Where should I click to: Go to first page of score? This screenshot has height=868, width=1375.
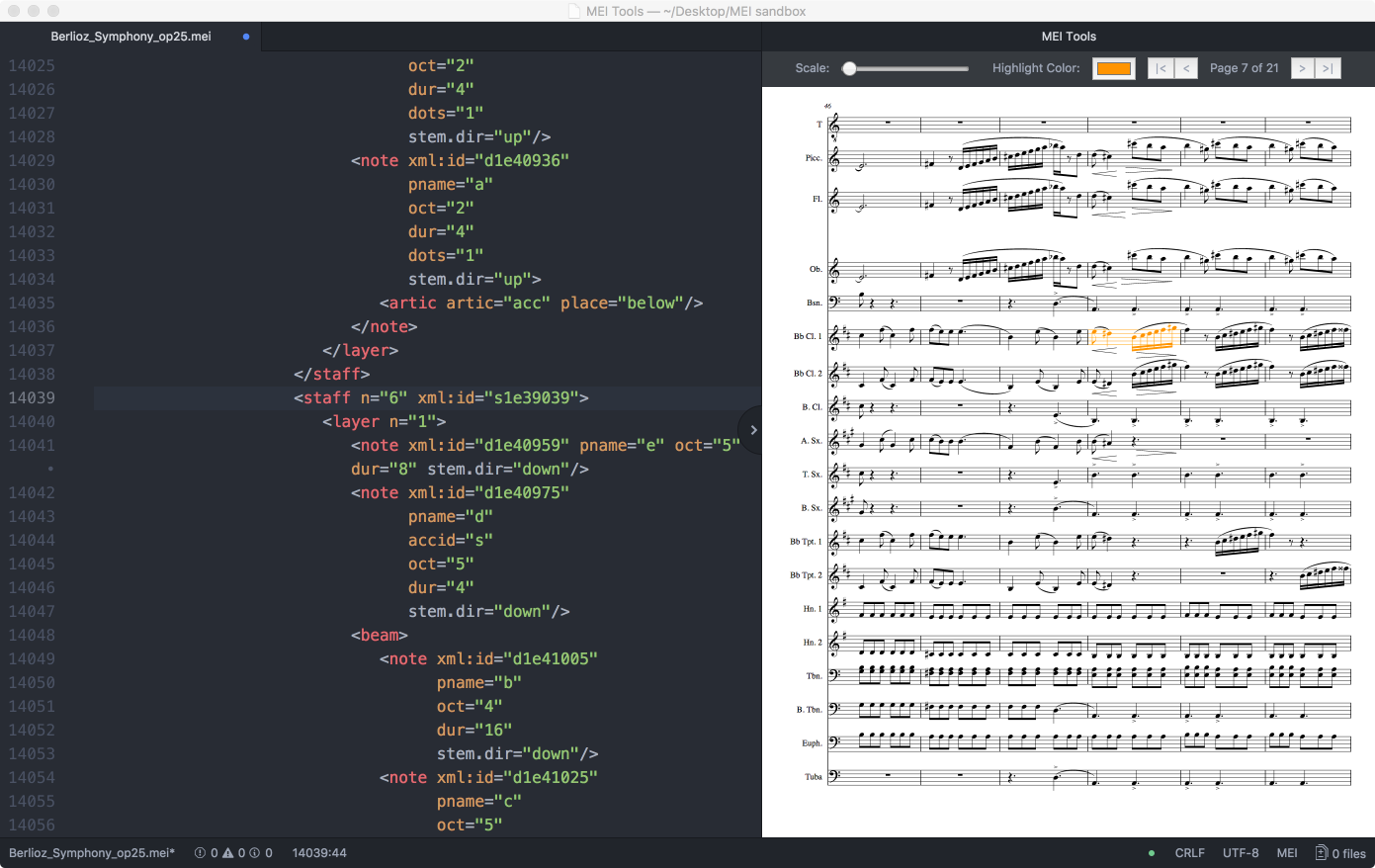[x=1160, y=68]
